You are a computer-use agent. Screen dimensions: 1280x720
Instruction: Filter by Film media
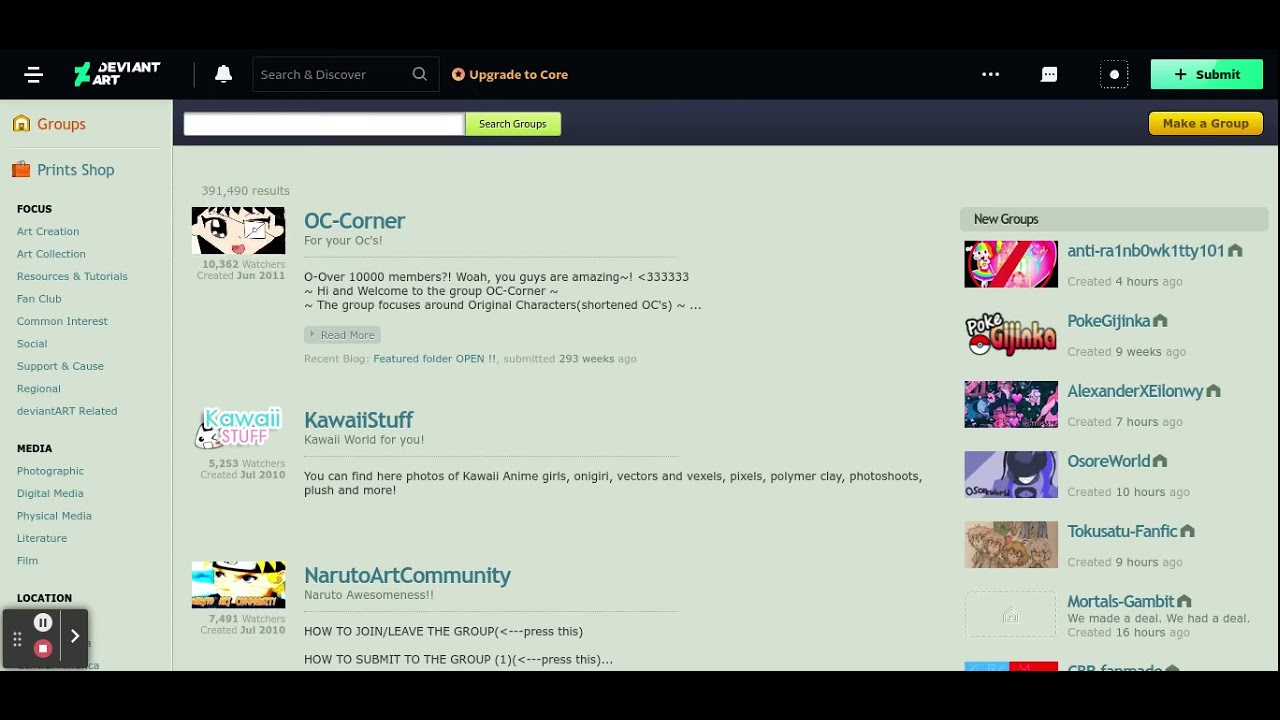point(27,561)
